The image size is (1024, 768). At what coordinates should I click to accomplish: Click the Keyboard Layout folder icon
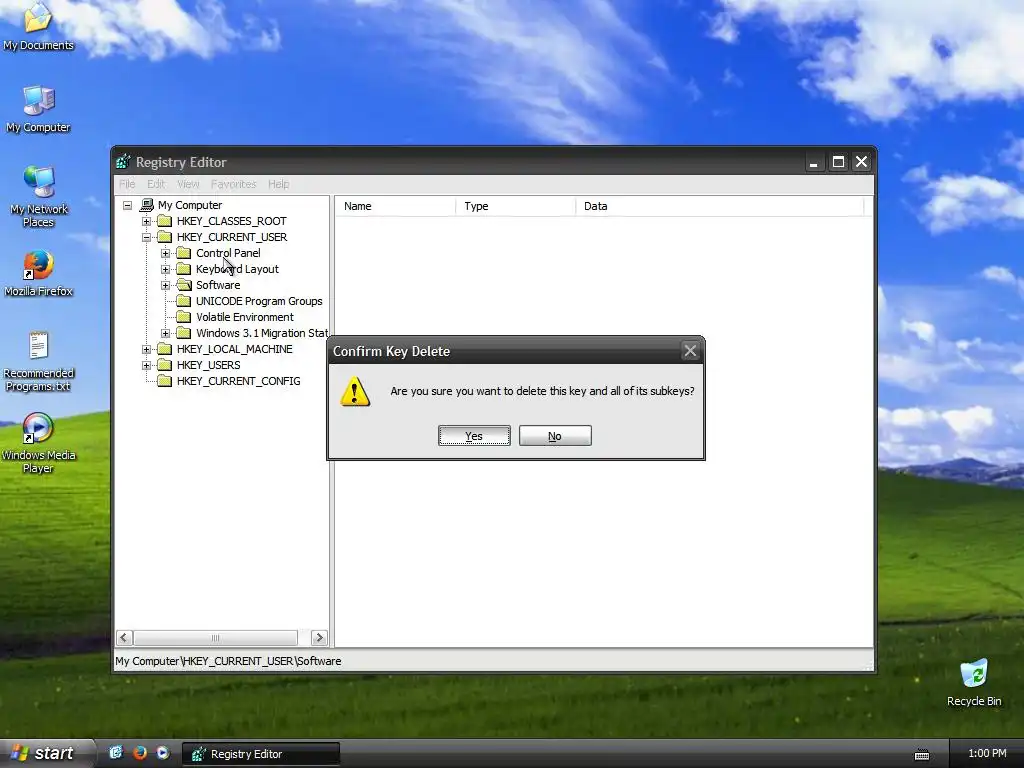(184, 269)
